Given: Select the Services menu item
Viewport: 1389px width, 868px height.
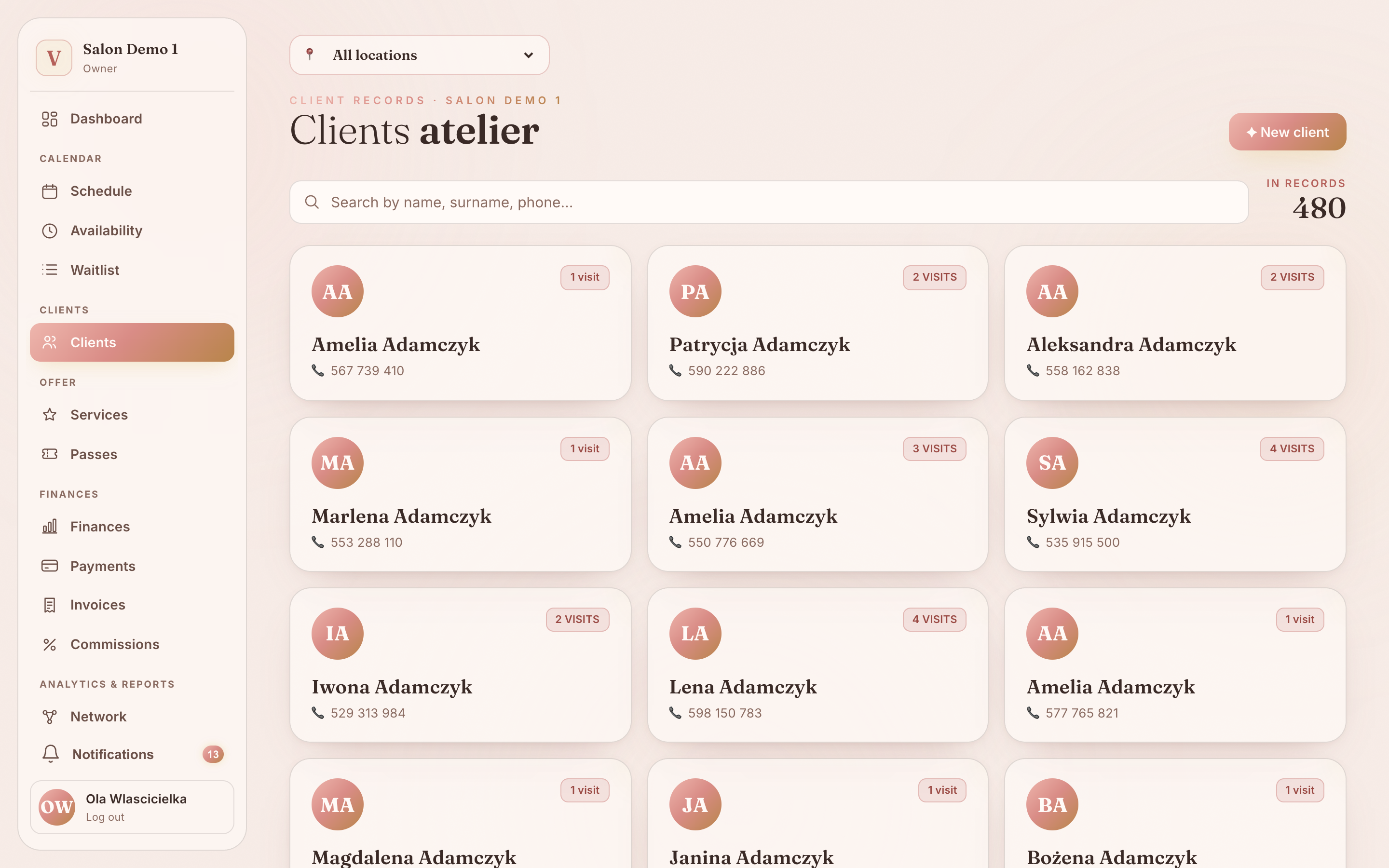Looking at the screenshot, I should click(x=132, y=415).
